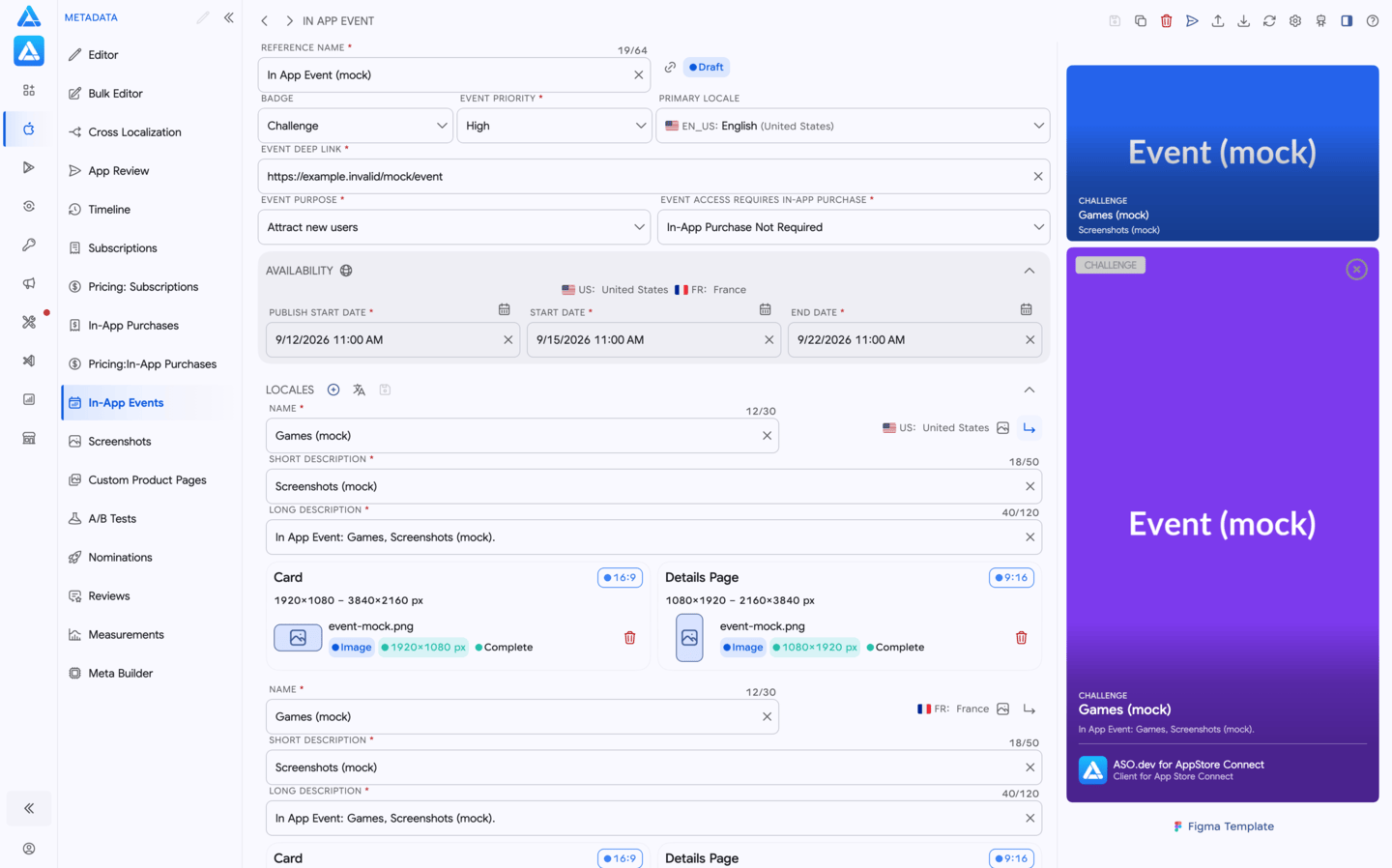Click the storefront icon in the left rail
The height and width of the screenshot is (868, 1392).
[x=29, y=438]
